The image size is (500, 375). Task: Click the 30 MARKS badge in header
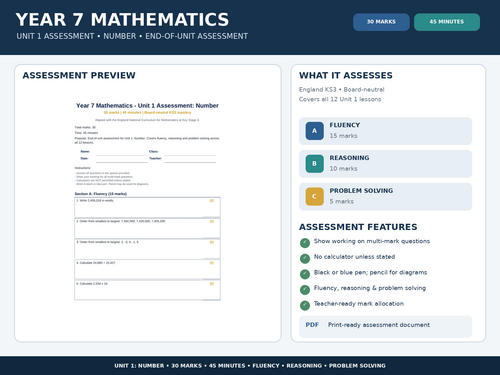pos(381,22)
